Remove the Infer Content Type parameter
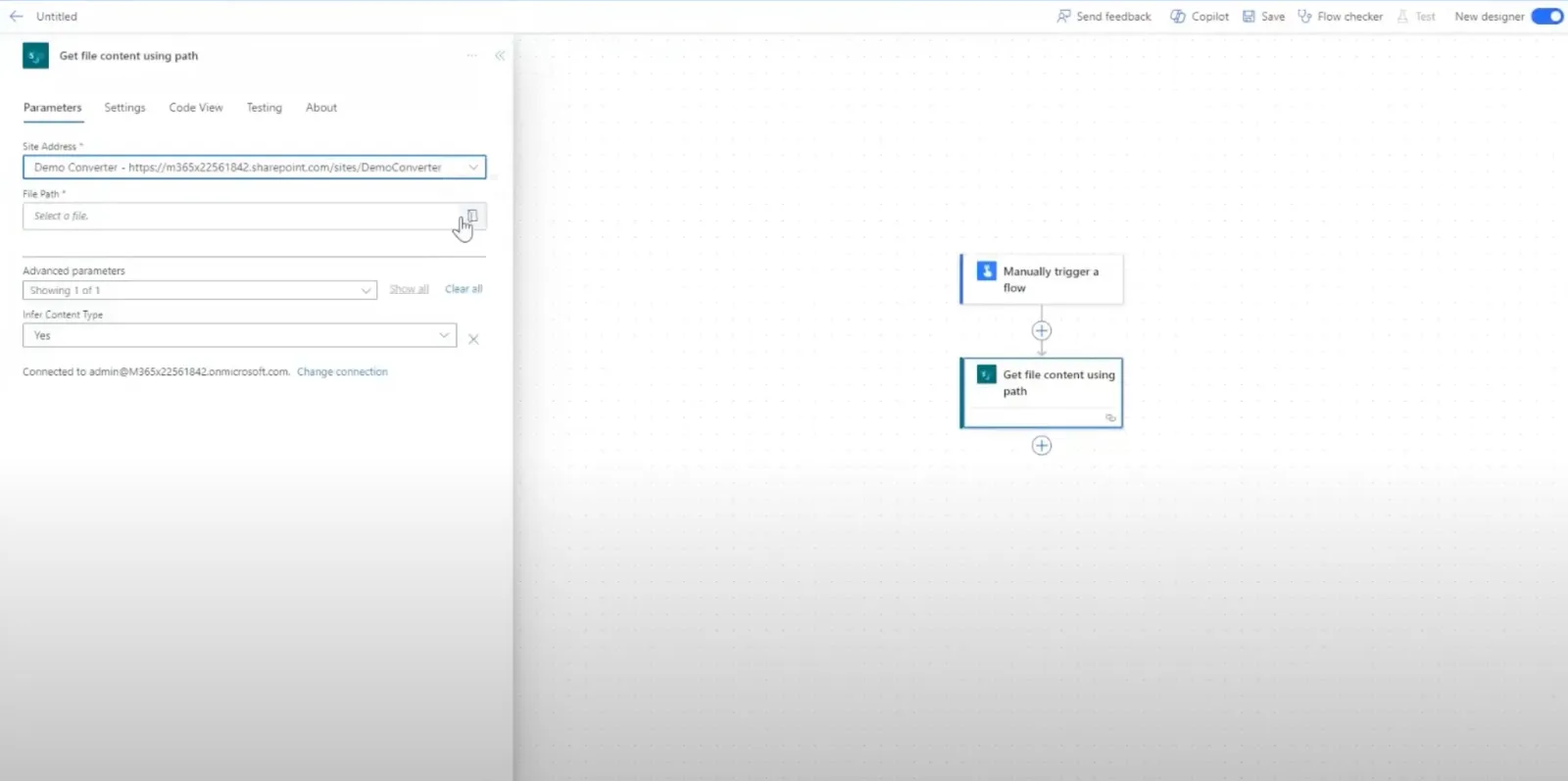 (473, 339)
